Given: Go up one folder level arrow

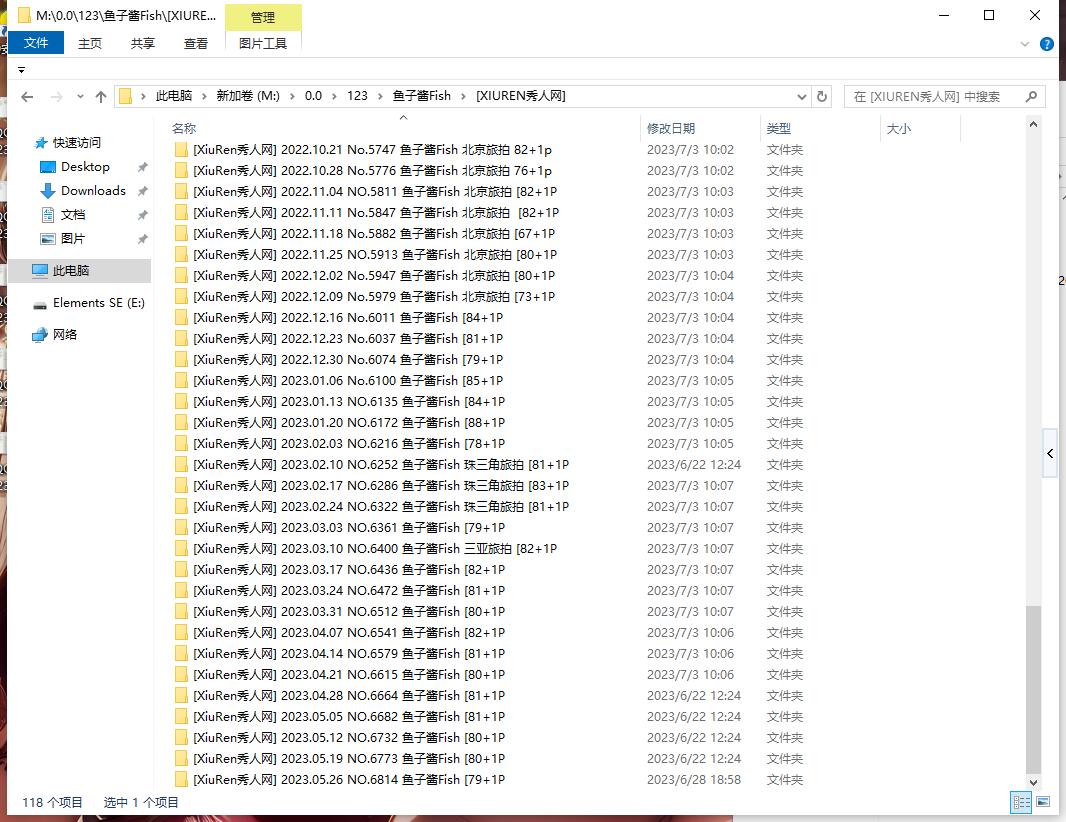Looking at the screenshot, I should tap(101, 97).
